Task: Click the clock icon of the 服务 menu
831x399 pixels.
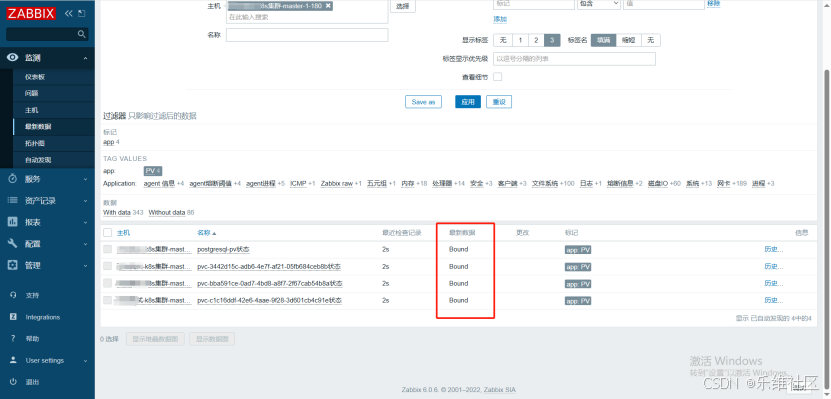Action: point(13,179)
